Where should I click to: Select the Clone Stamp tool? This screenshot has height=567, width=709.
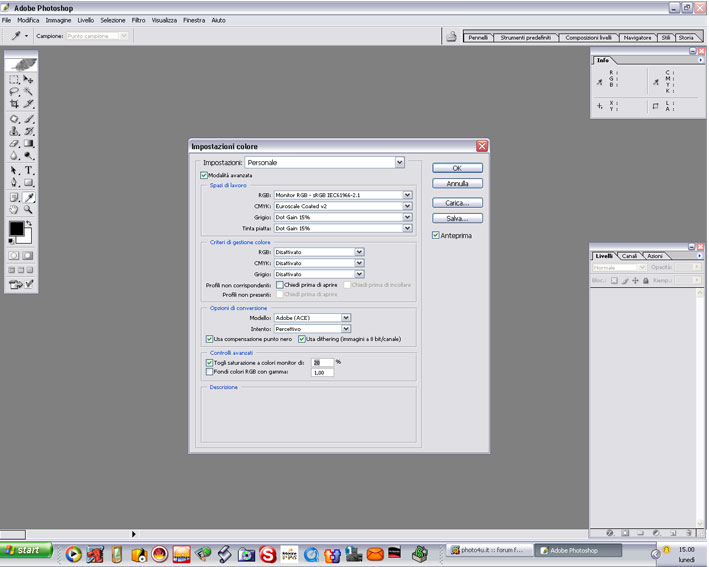click(14, 131)
